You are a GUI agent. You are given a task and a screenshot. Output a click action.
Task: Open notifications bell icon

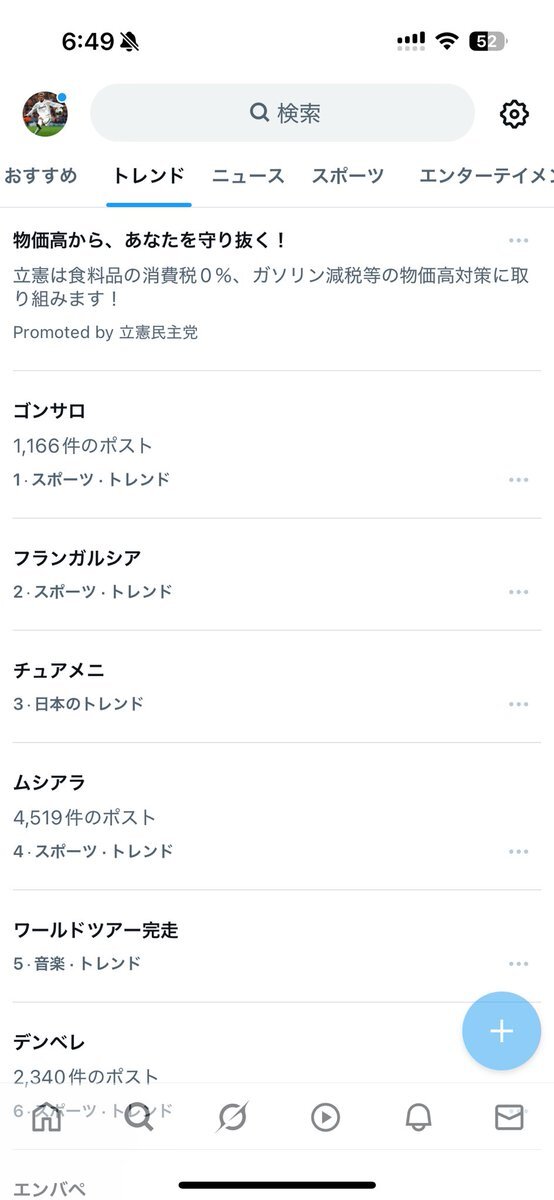418,1117
